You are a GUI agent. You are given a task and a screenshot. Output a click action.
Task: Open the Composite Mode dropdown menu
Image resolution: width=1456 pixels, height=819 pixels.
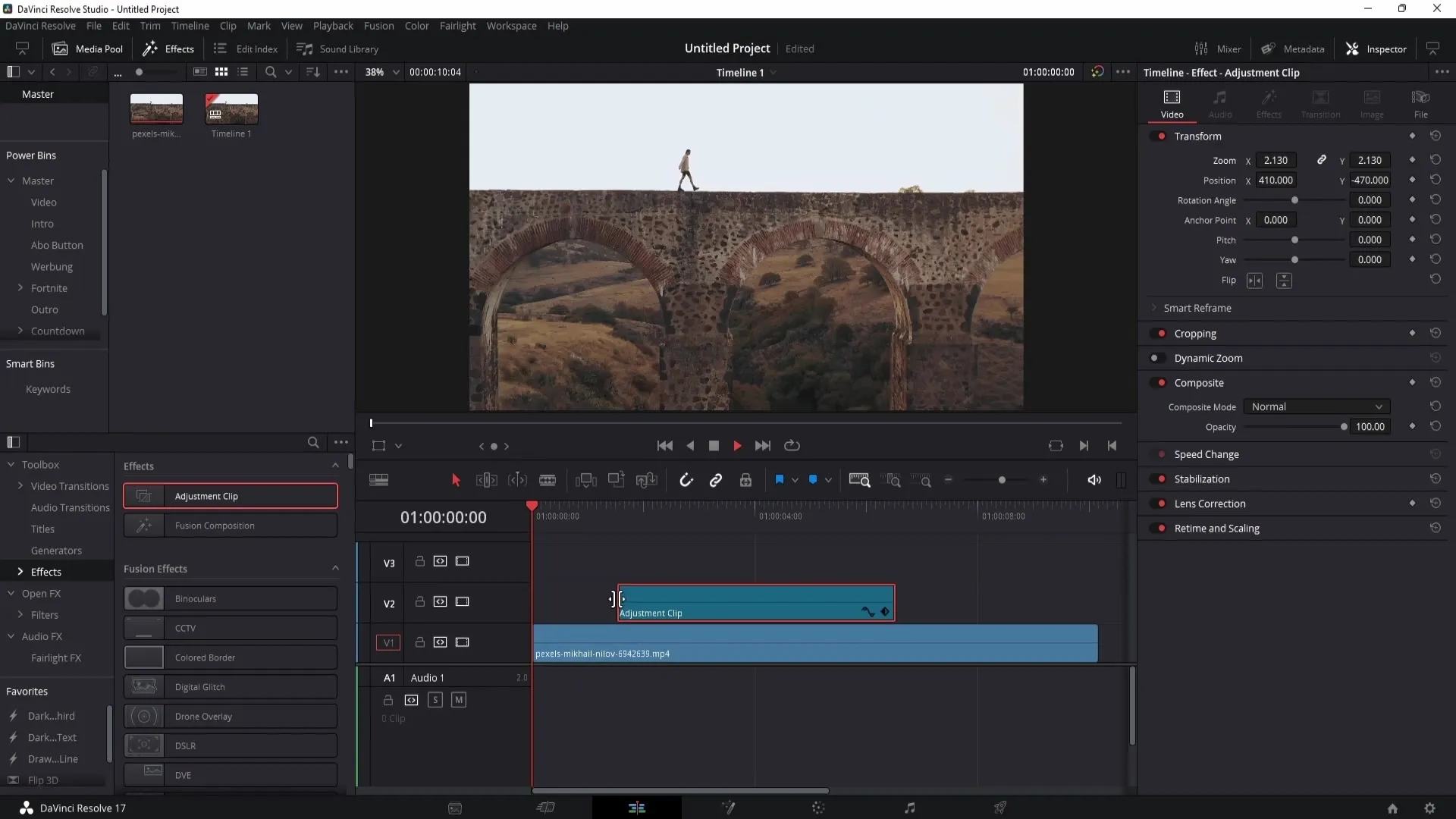[x=1315, y=406]
